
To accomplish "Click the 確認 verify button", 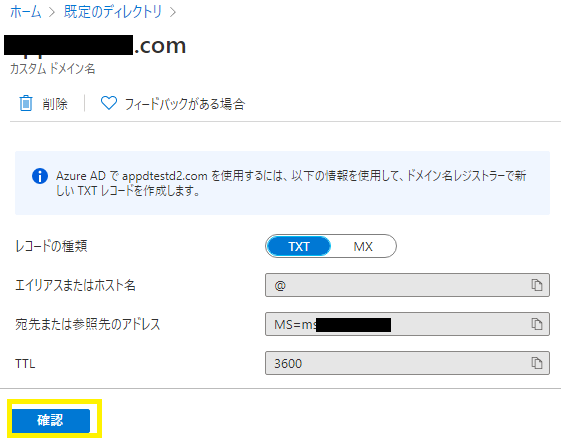I will [x=51, y=420].
